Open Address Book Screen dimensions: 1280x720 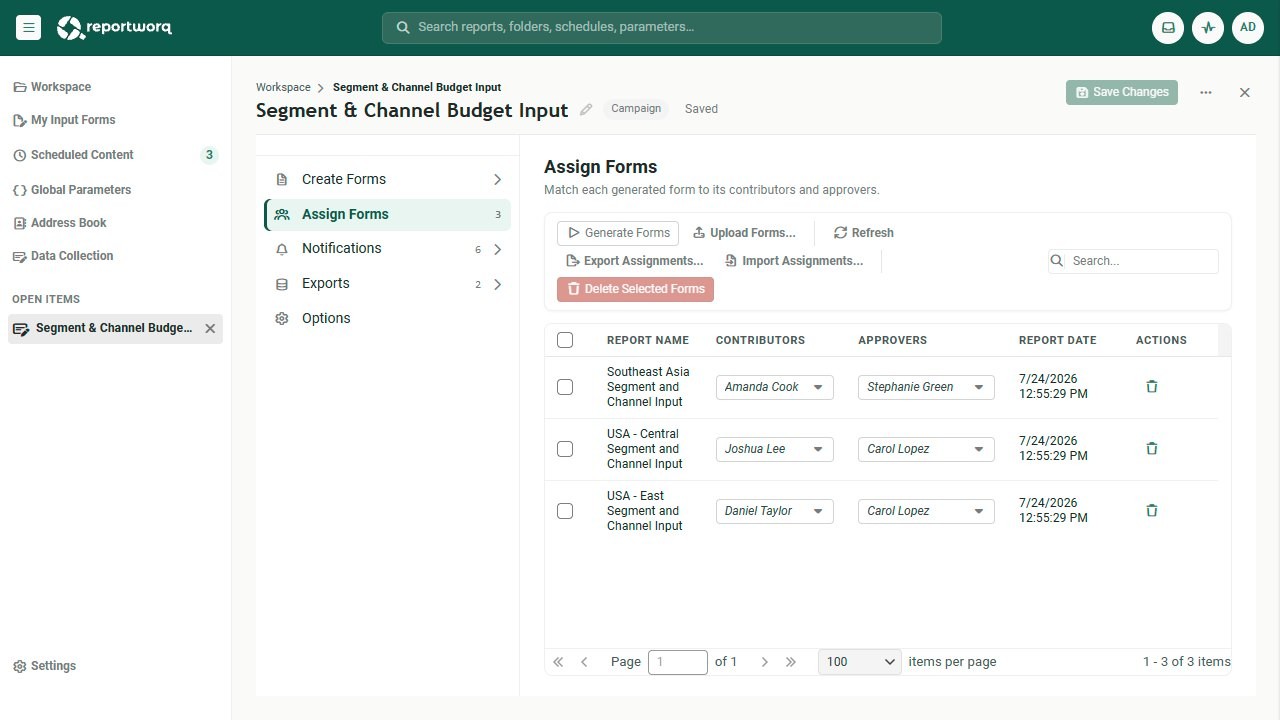click(x=60, y=223)
